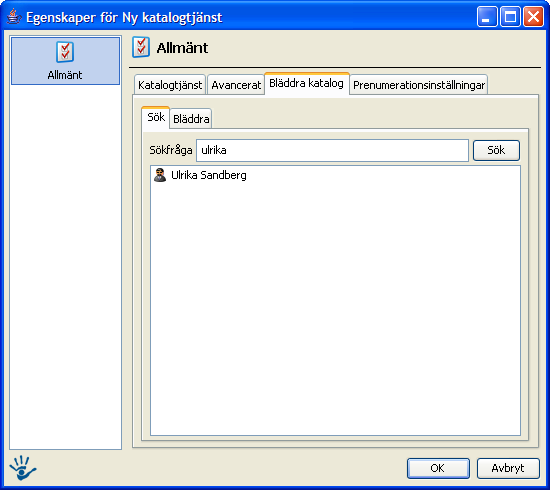Minimize the Egenskaper för Ny katalogtjänst window

pos(487,16)
